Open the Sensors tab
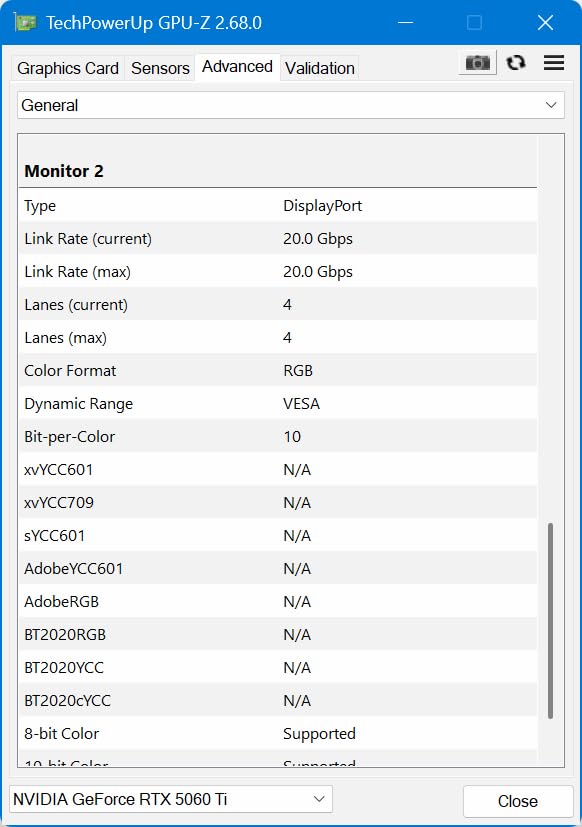This screenshot has width=582, height=827. [x=160, y=68]
